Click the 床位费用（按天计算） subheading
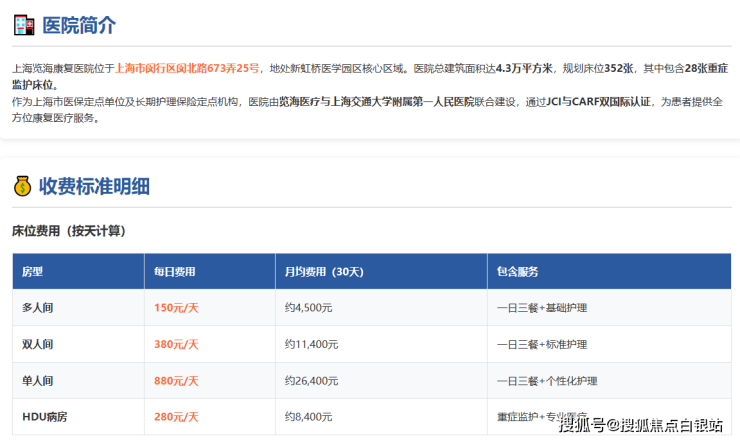 (x=68, y=231)
